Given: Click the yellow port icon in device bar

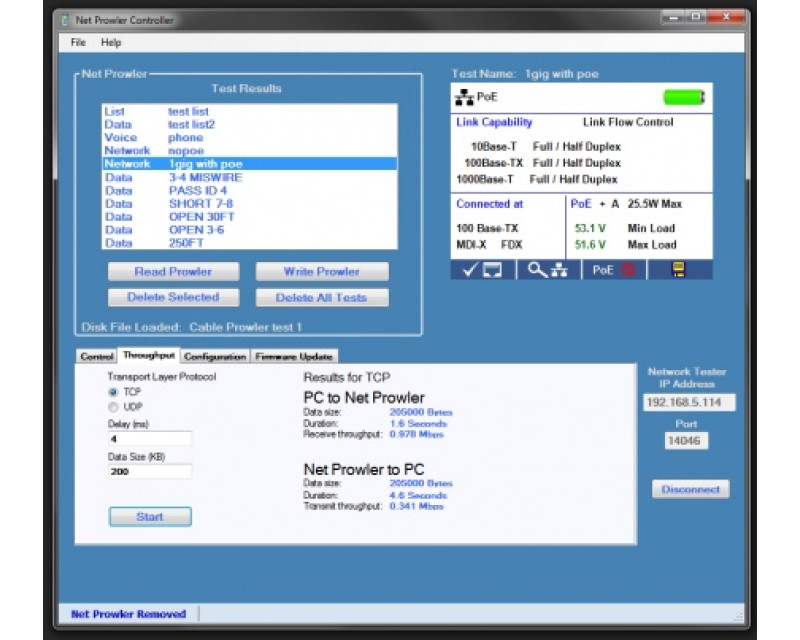Looking at the screenshot, I should (x=679, y=271).
